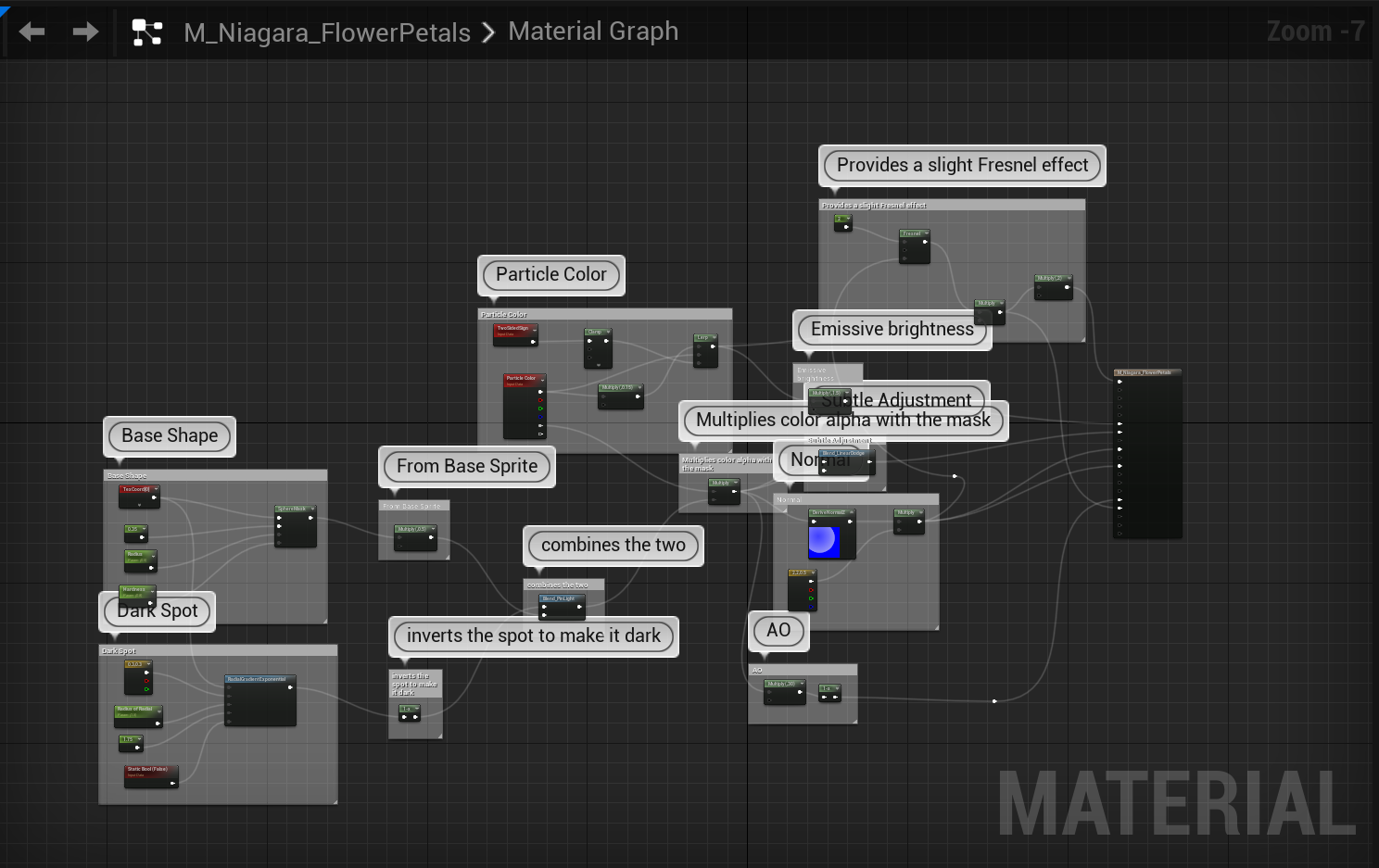
Task: Select the Static Bool (False) node
Action: point(151,776)
